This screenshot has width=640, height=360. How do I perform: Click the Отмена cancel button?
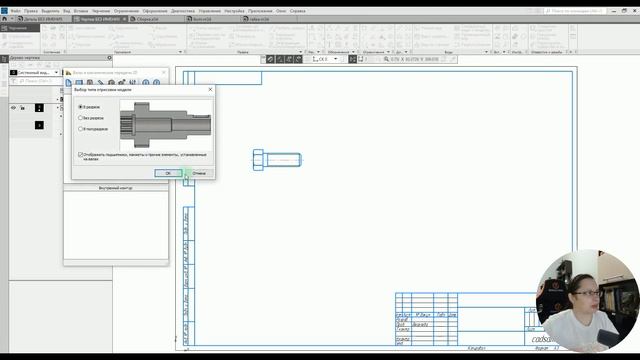pos(199,173)
